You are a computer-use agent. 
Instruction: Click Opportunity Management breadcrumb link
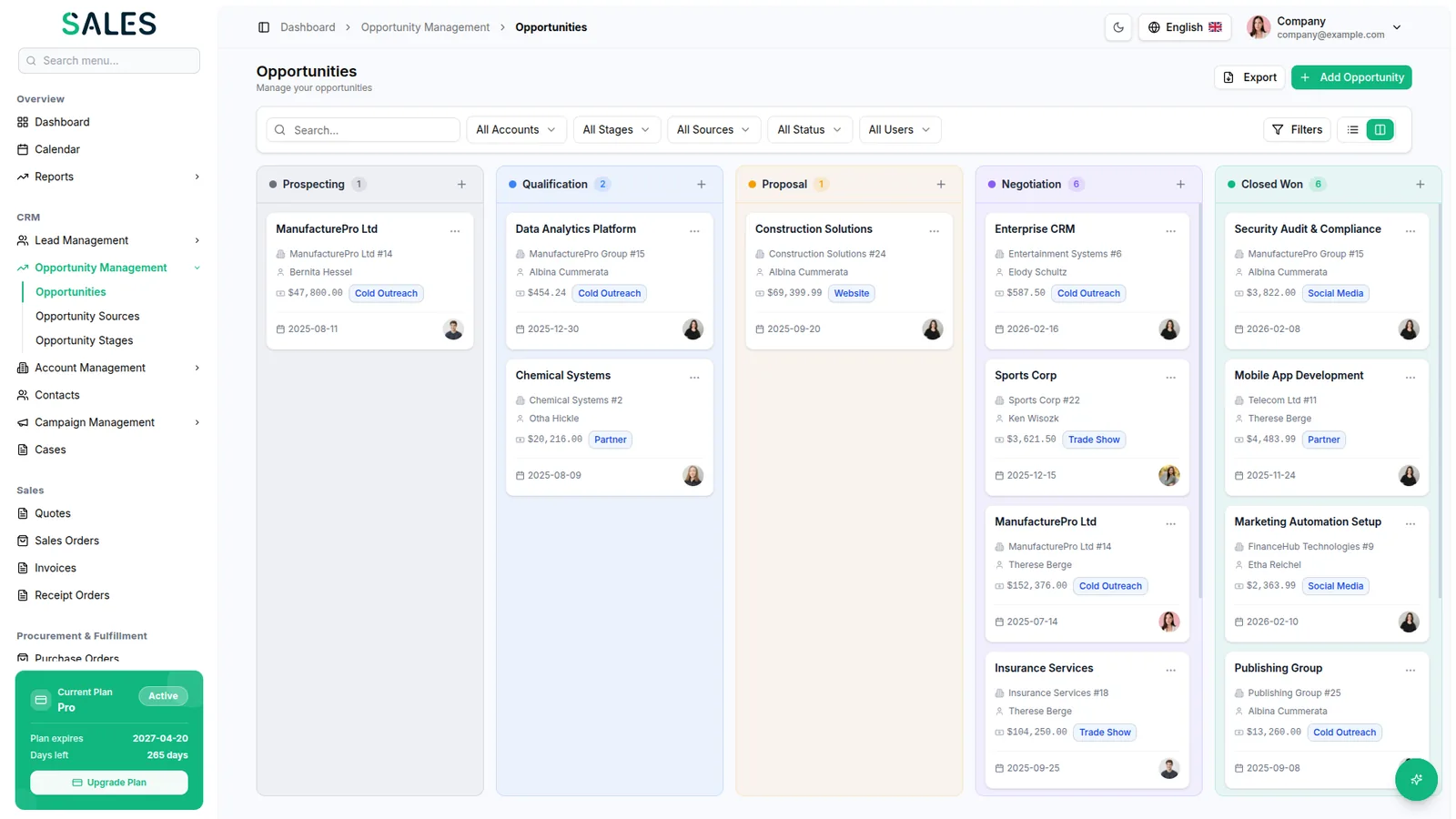(425, 27)
